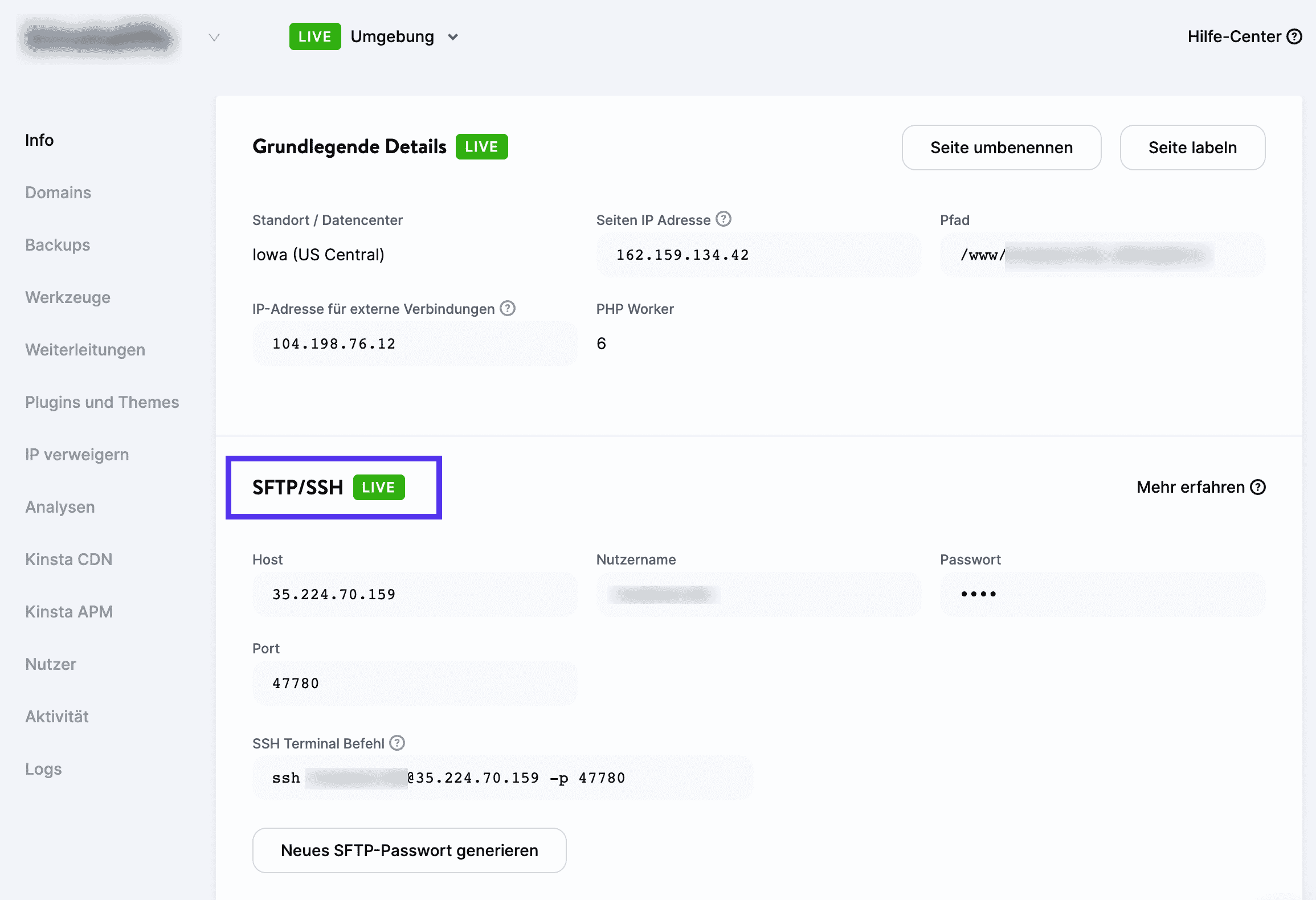Open the Backups section
The width and height of the screenshot is (1316, 900).
(x=57, y=245)
